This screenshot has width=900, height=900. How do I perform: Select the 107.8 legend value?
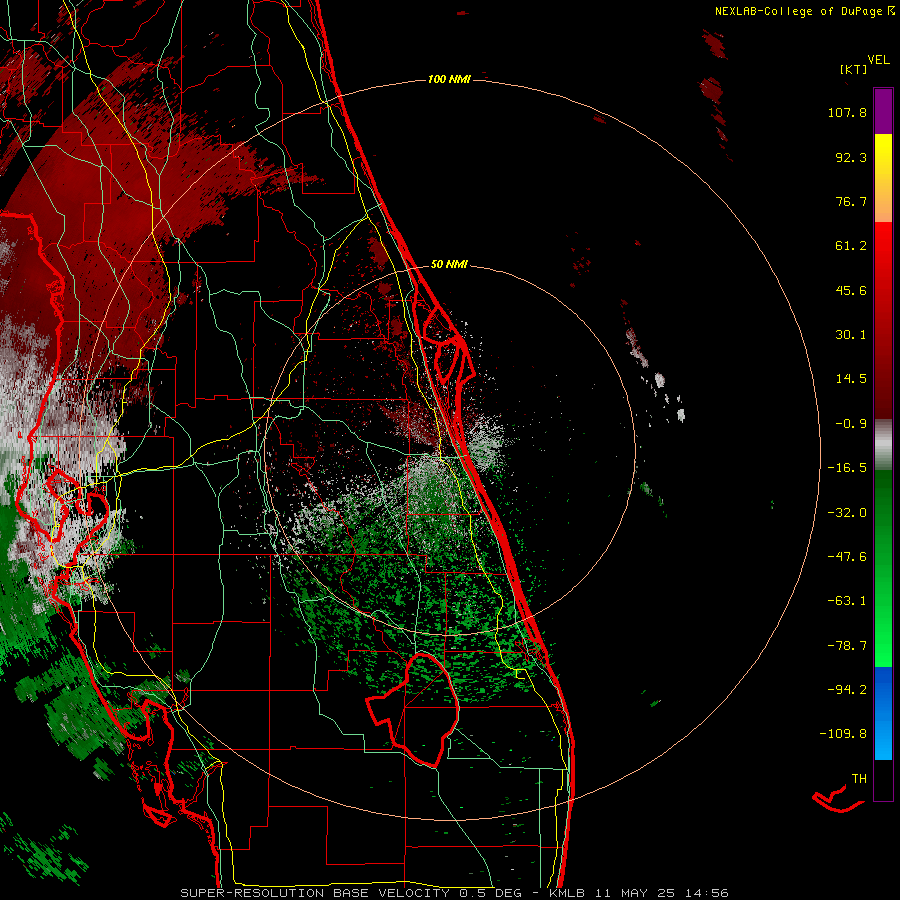pyautogui.click(x=847, y=112)
